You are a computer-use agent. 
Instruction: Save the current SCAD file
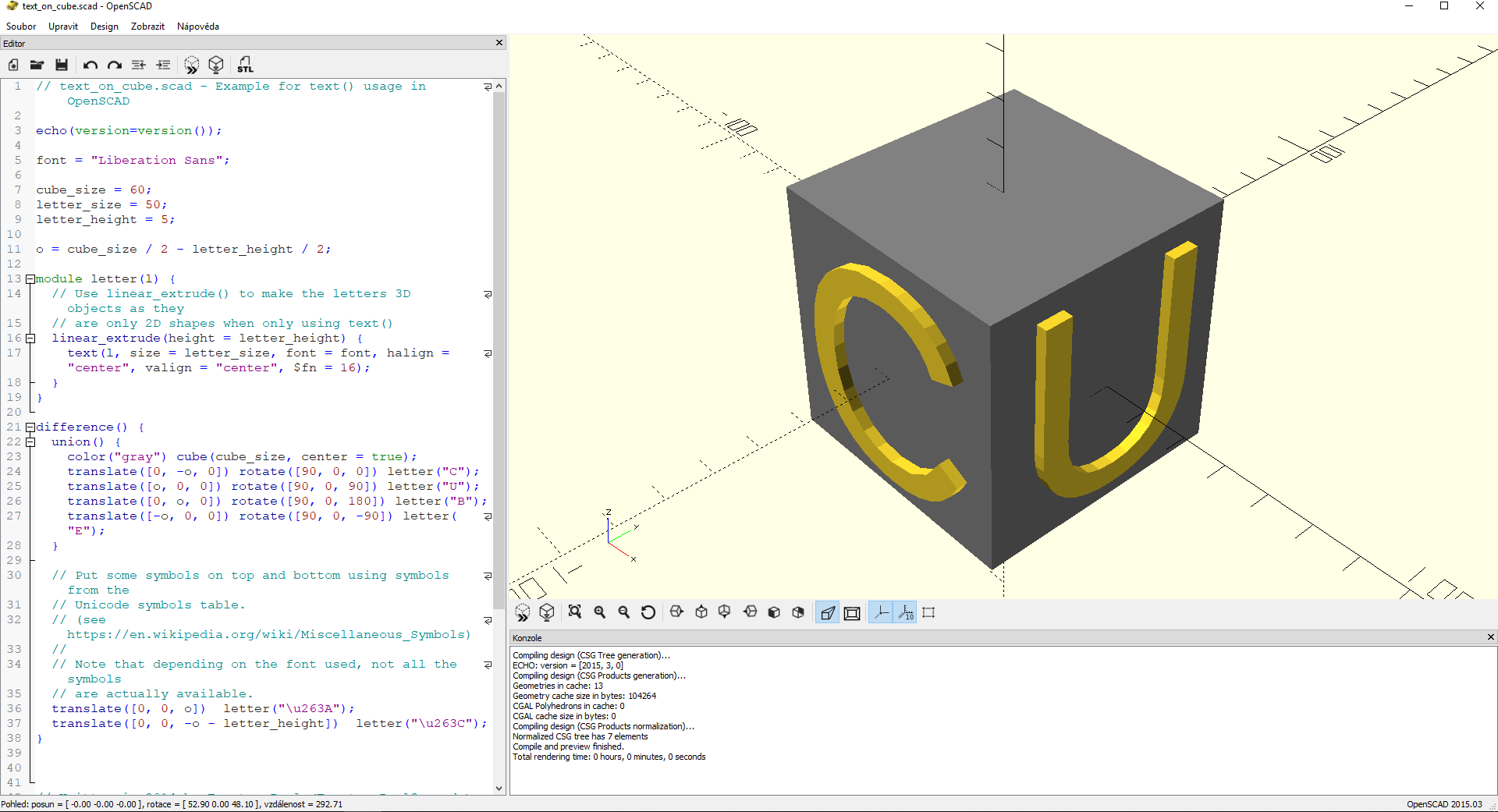62,65
